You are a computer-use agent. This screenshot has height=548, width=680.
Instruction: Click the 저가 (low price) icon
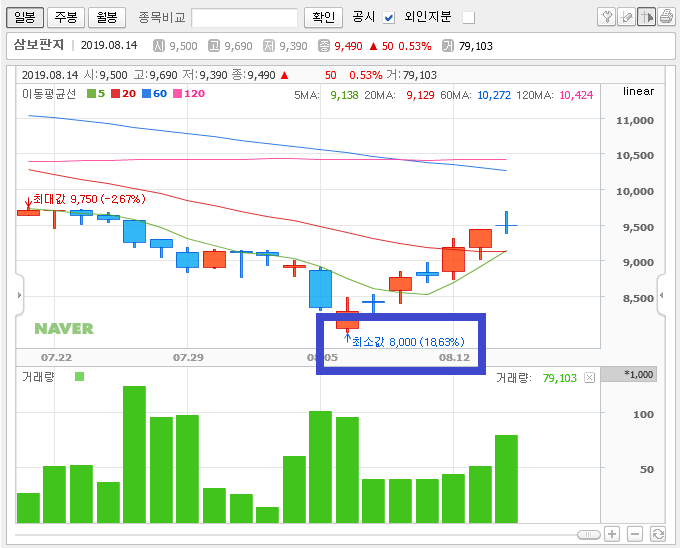pos(269,46)
